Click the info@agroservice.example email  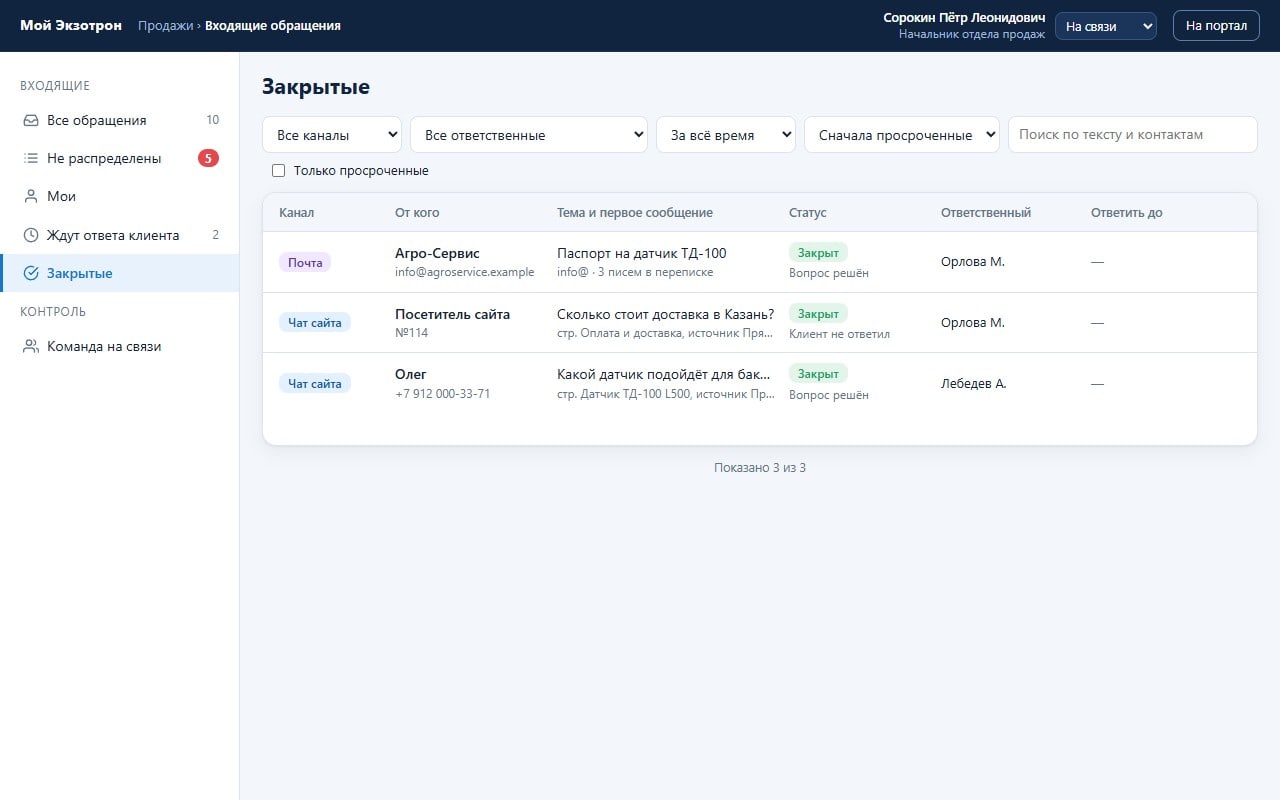click(x=465, y=272)
